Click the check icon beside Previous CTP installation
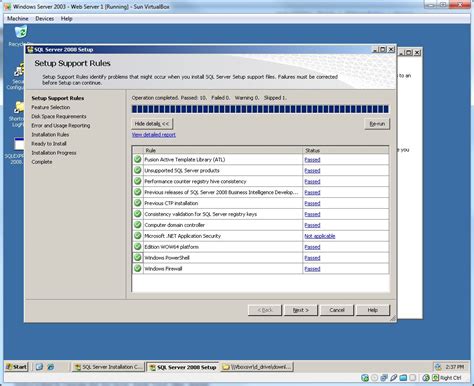This screenshot has width=474, height=386. [x=137, y=203]
